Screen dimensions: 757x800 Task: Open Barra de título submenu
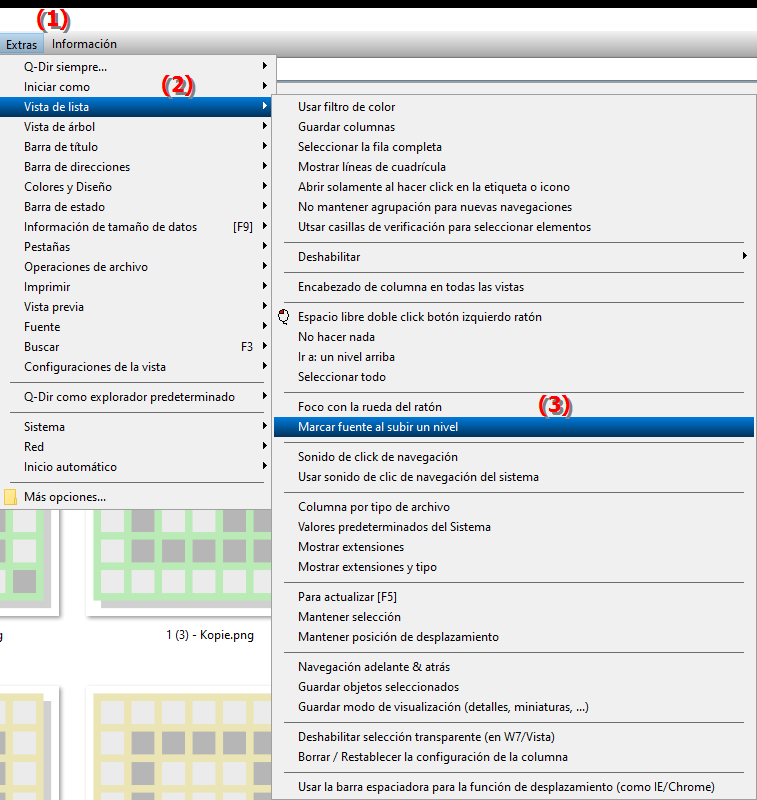138,147
